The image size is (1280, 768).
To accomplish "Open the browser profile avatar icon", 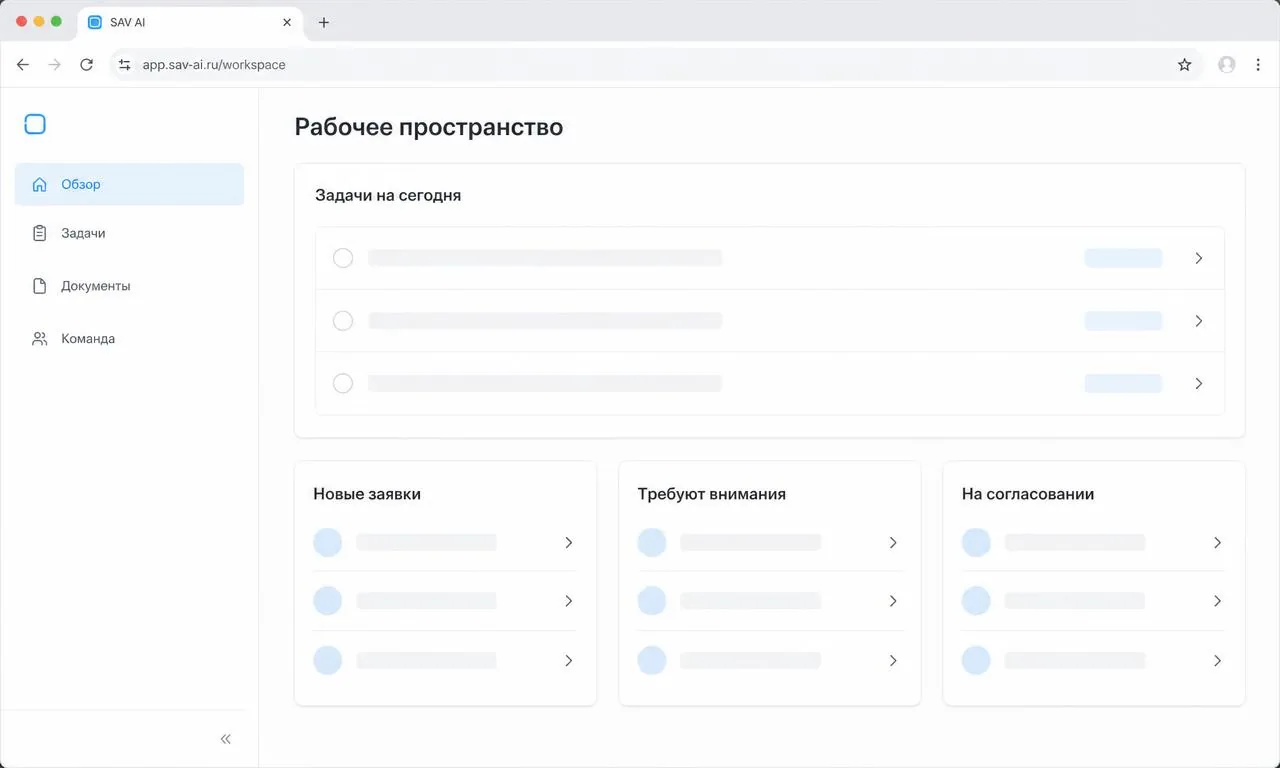I will (1227, 65).
